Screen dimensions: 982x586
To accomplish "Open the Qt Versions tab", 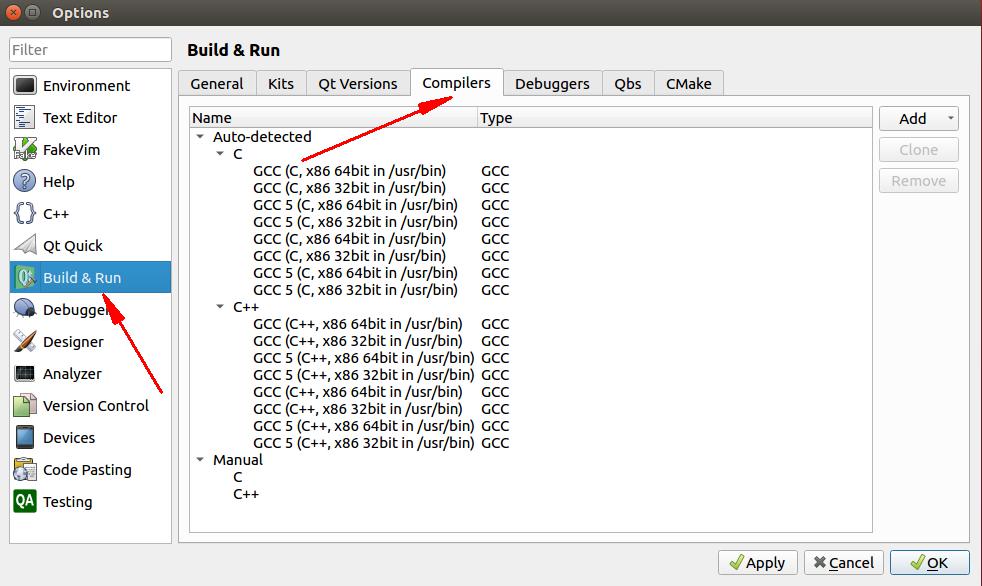I will (x=358, y=83).
